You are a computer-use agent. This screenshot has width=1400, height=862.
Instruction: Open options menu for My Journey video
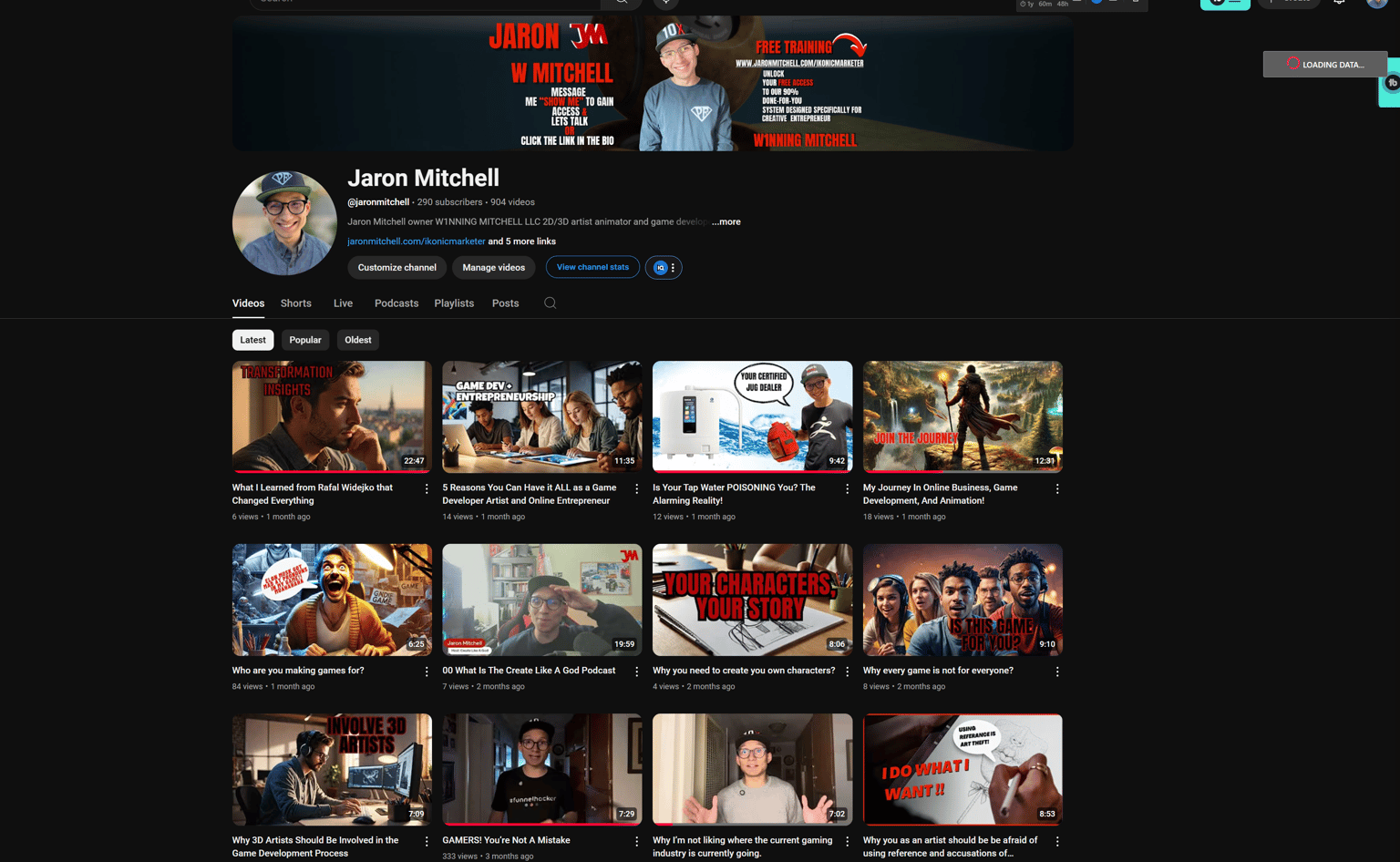[1057, 489]
